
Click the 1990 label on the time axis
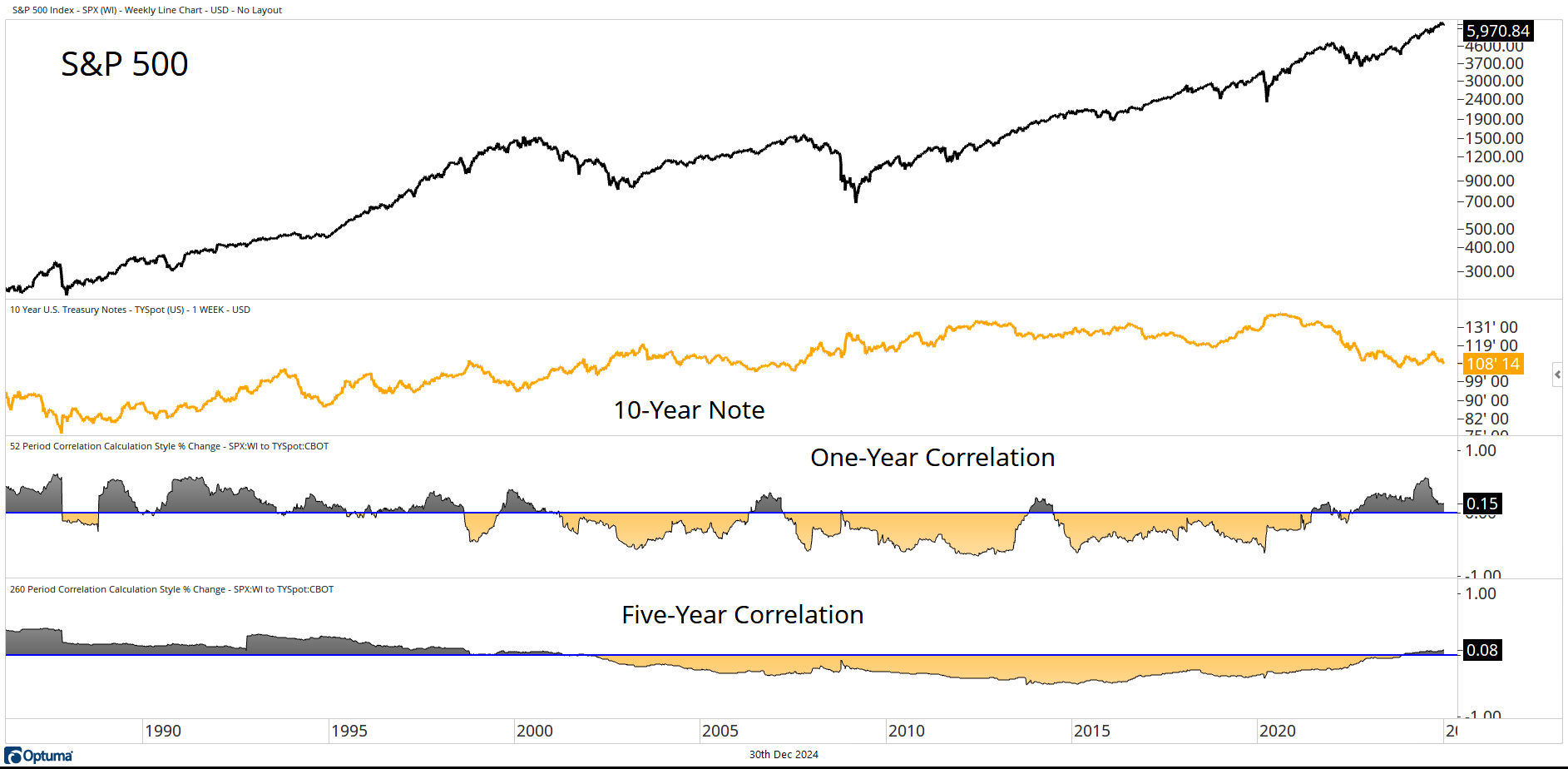pyautogui.click(x=163, y=731)
